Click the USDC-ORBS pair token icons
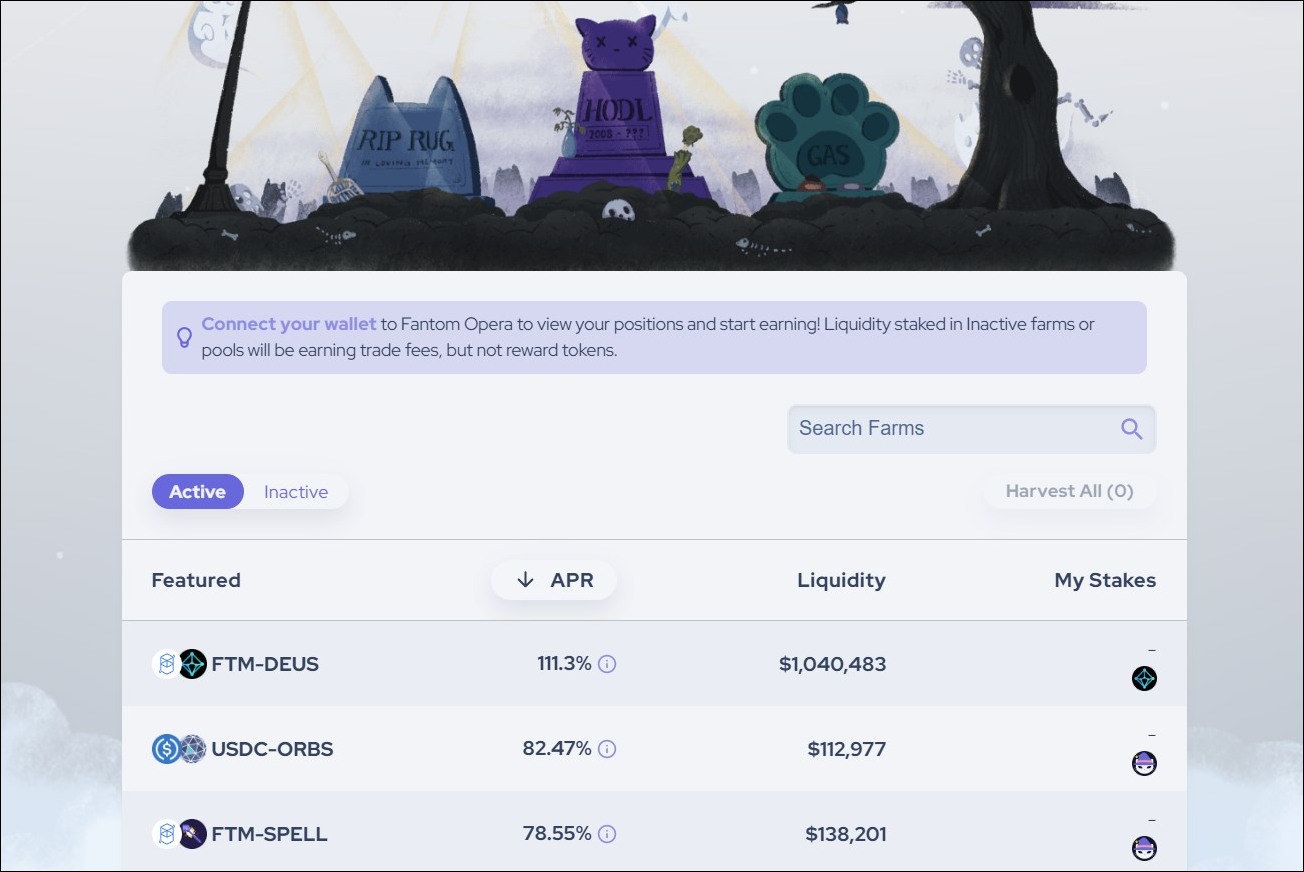Image resolution: width=1304 pixels, height=872 pixels. coord(179,749)
